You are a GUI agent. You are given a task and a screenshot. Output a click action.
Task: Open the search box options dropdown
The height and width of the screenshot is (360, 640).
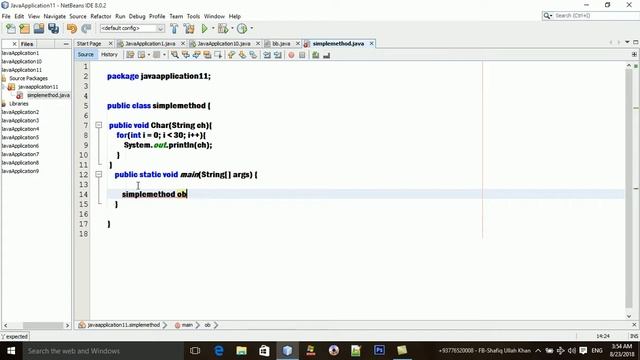pyautogui.click(x=548, y=16)
